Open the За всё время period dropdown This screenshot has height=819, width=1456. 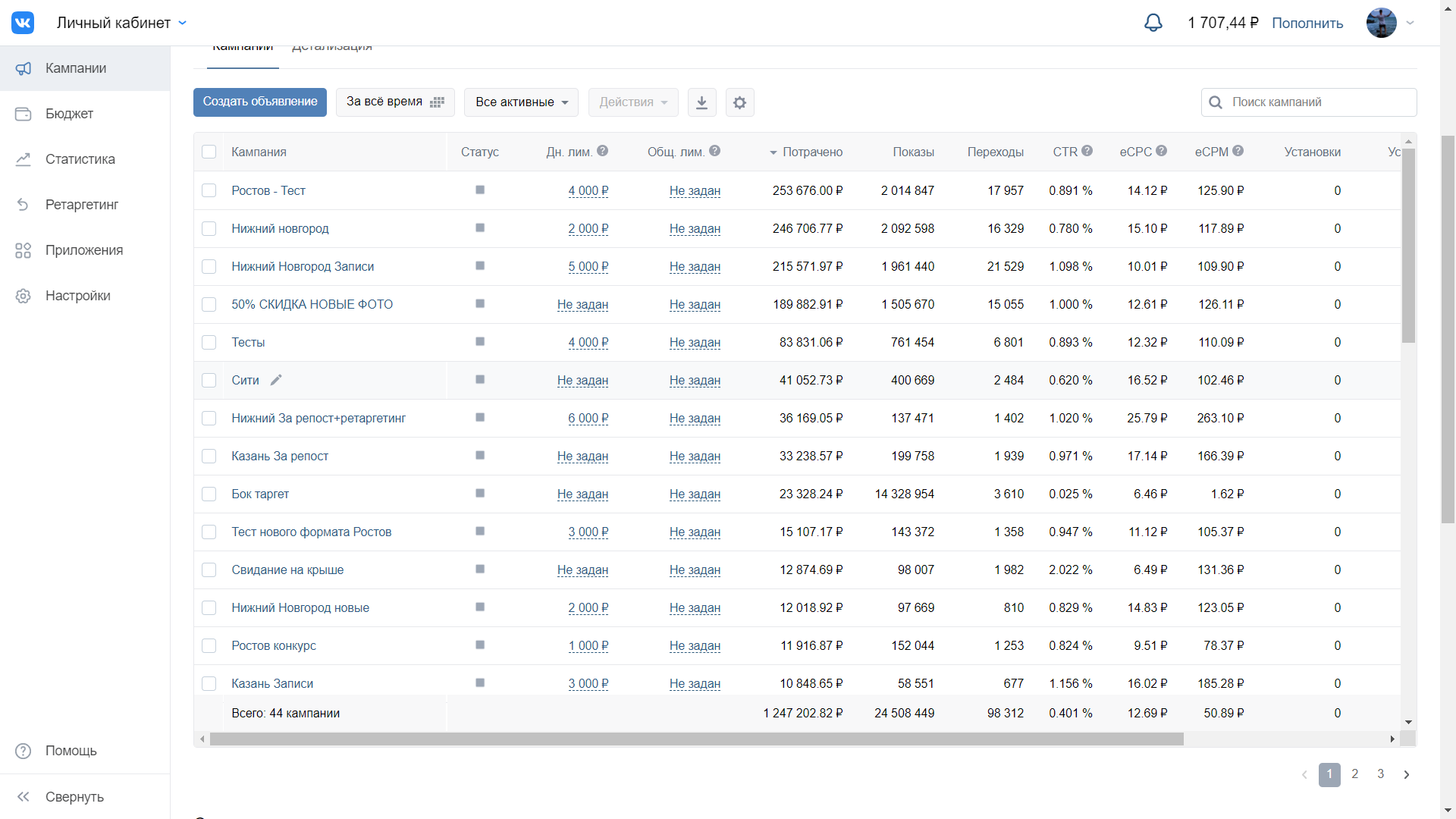click(x=395, y=102)
